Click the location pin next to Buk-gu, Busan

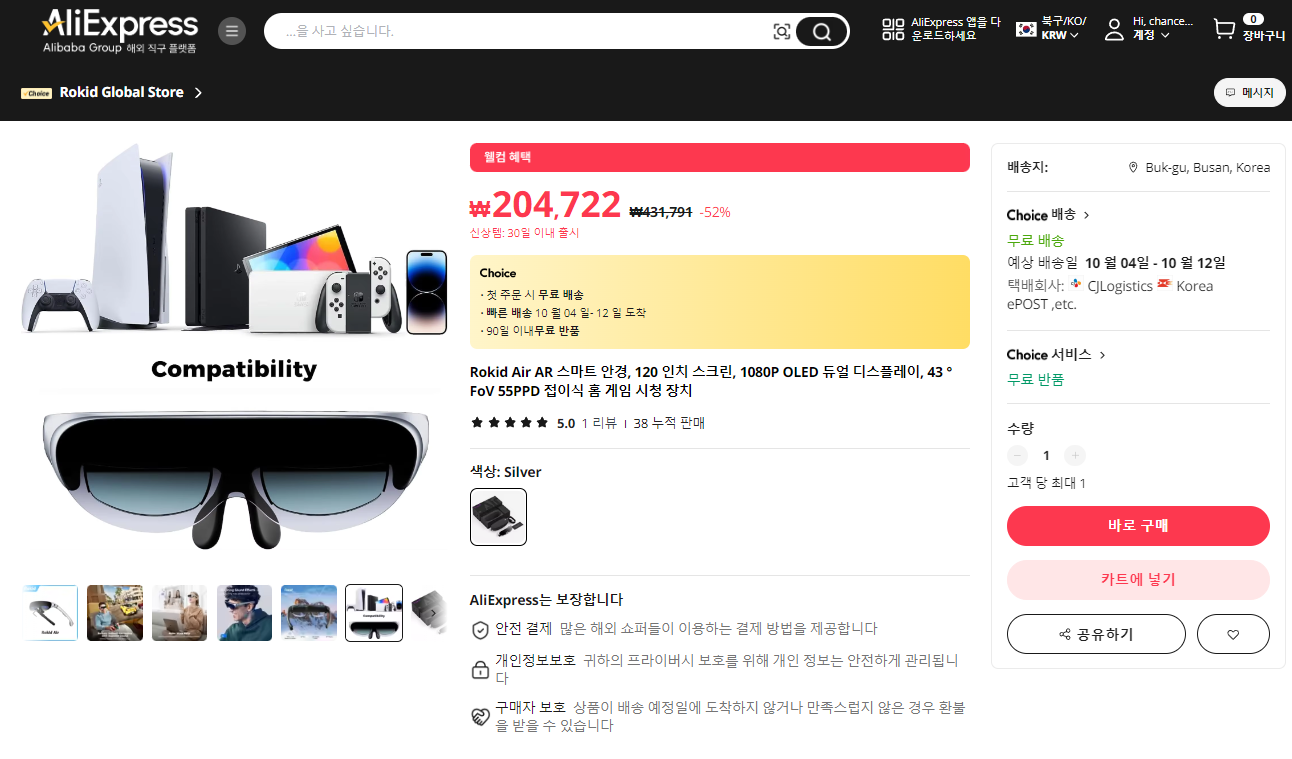(x=1133, y=168)
